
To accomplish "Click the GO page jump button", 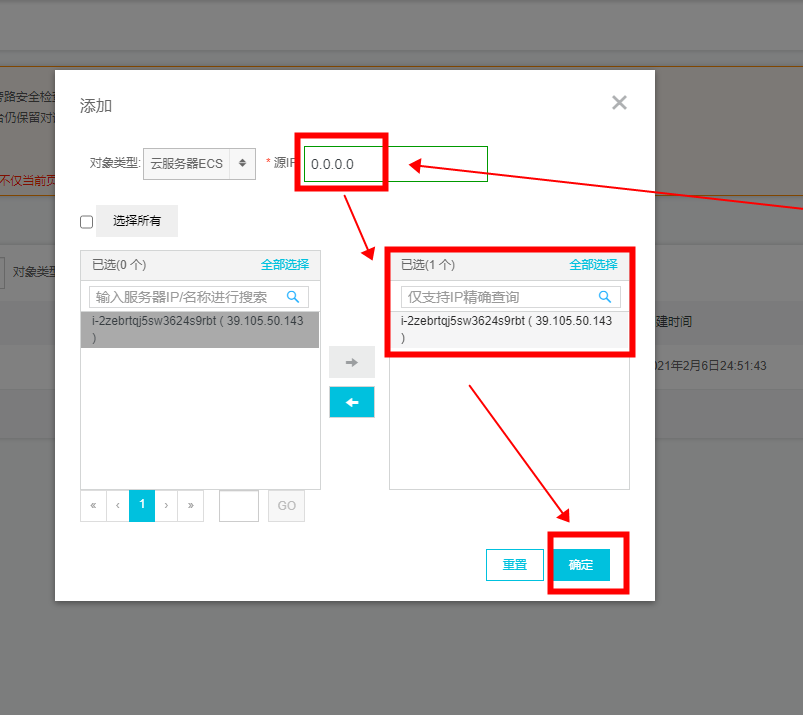I will tap(286, 506).
